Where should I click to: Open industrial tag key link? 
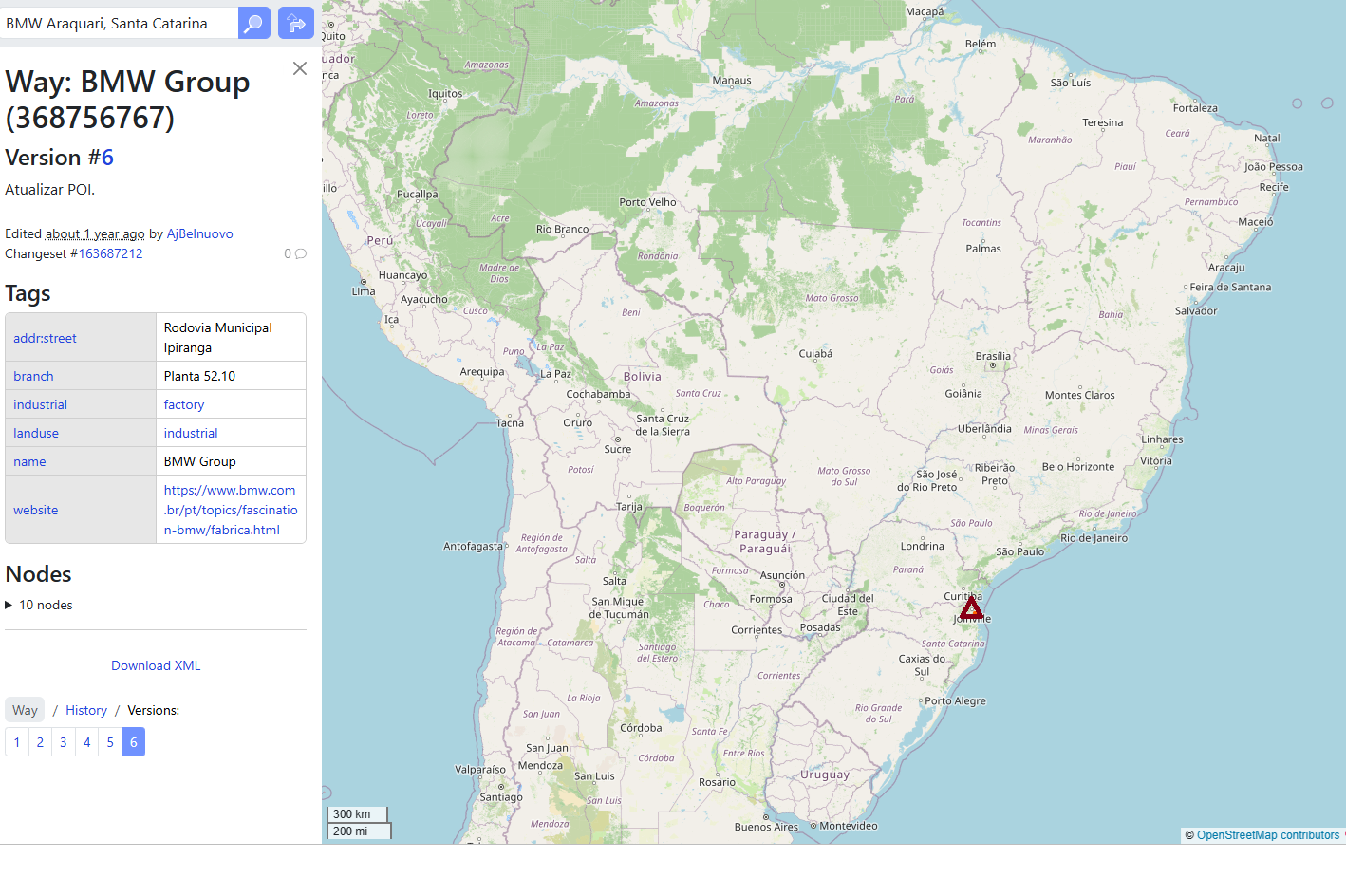point(40,404)
